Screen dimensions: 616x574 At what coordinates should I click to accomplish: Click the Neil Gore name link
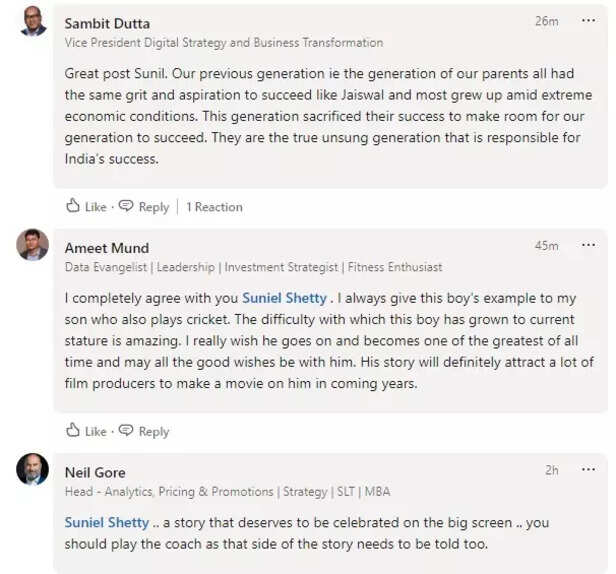point(95,472)
